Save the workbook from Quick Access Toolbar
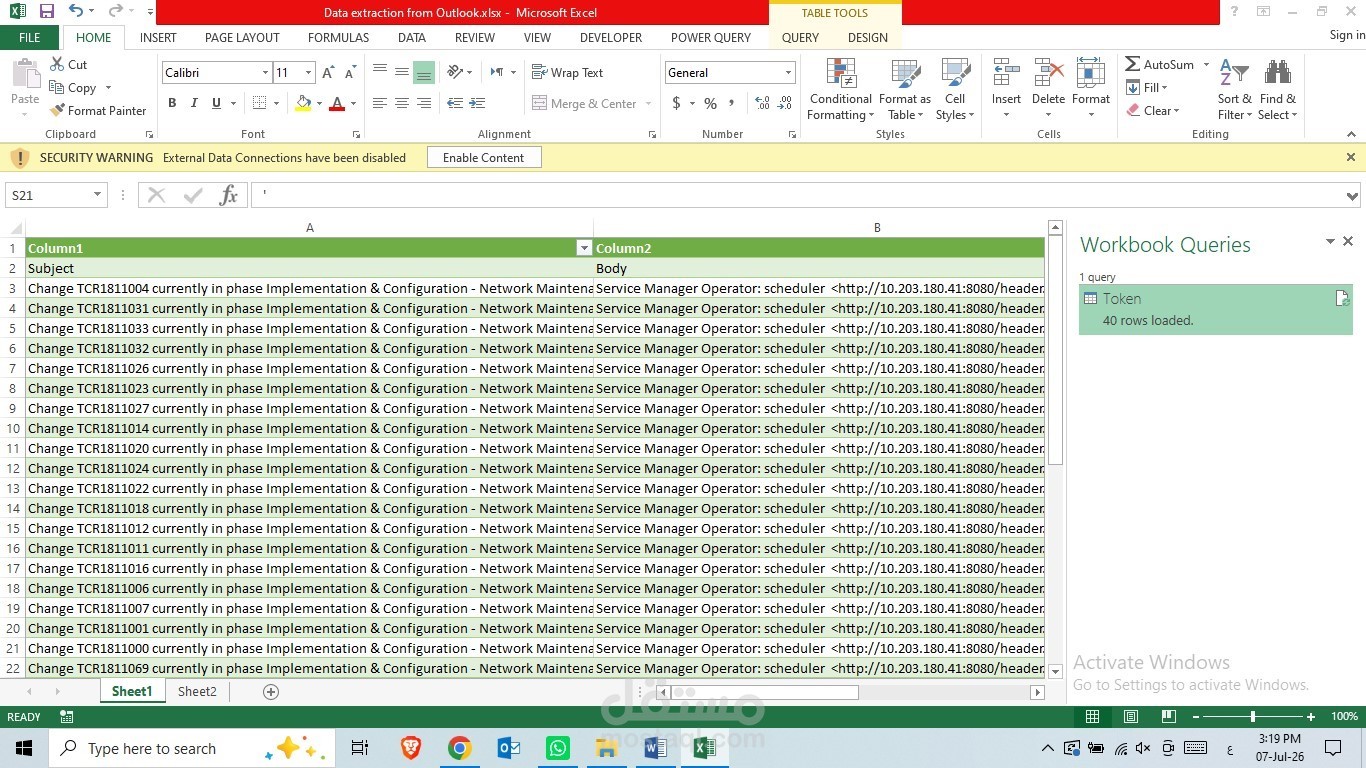 point(46,12)
